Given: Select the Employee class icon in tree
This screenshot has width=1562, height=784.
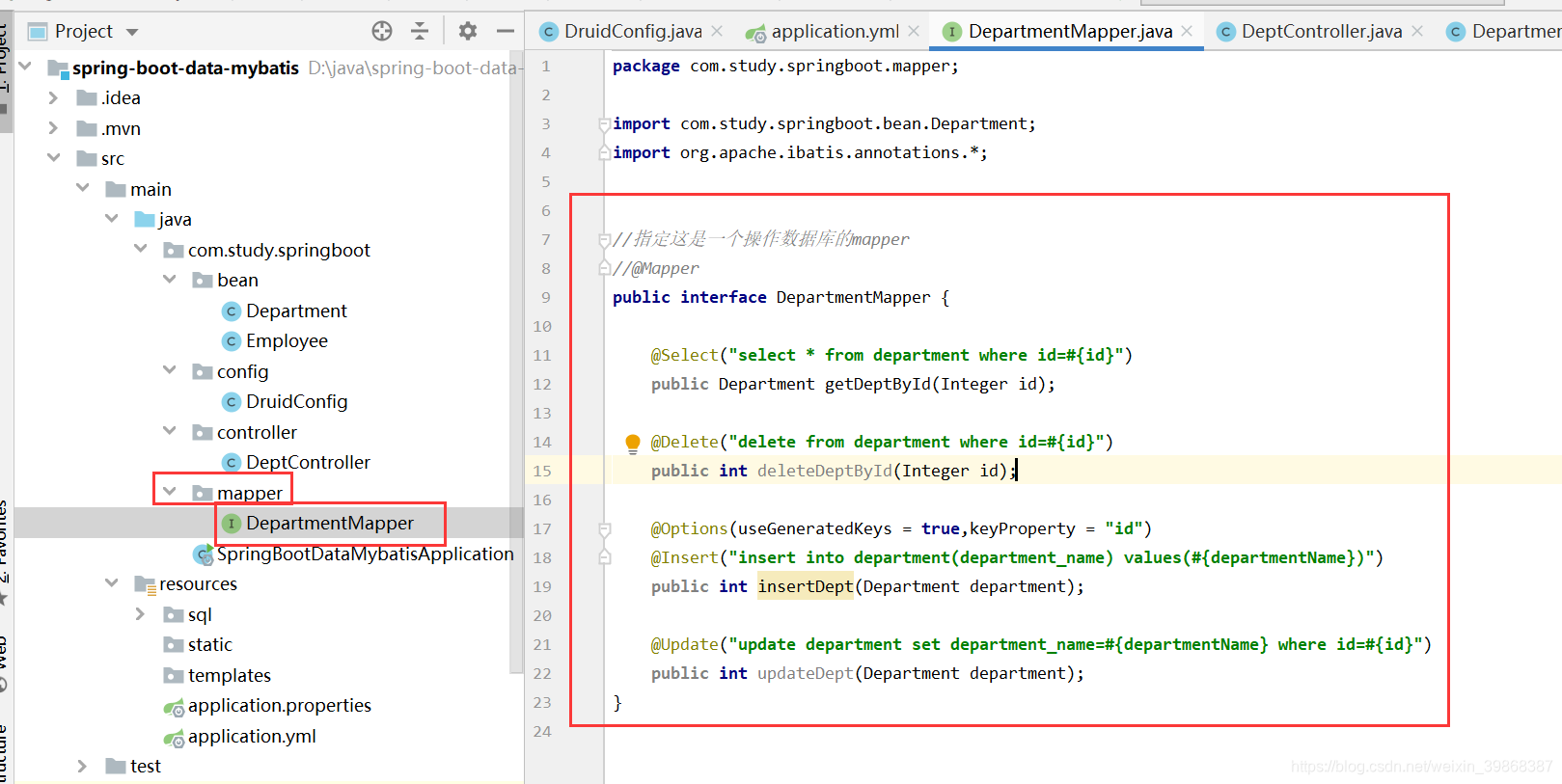Looking at the screenshot, I should tap(232, 341).
